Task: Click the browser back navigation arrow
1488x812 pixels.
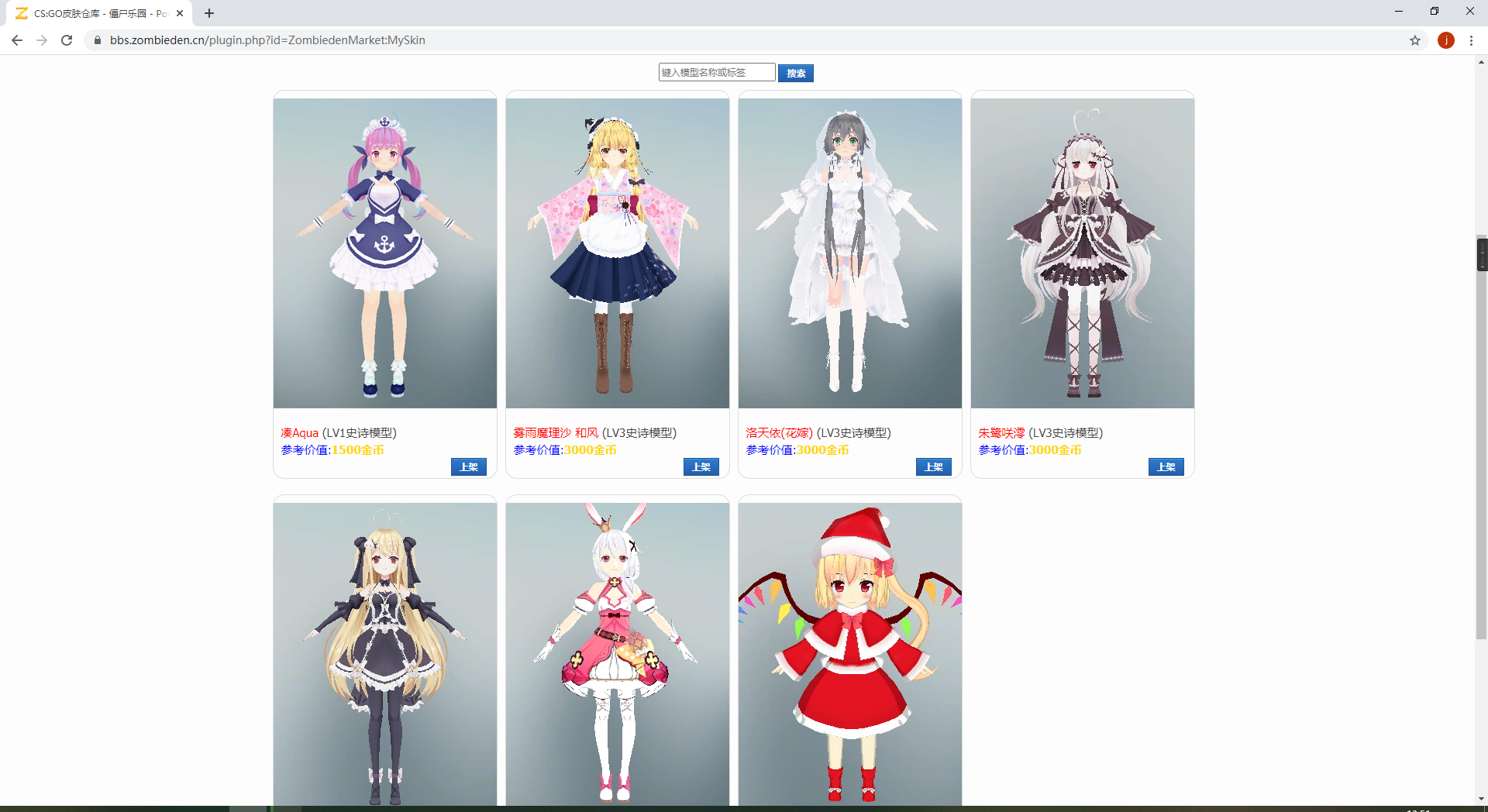Action: [16, 40]
